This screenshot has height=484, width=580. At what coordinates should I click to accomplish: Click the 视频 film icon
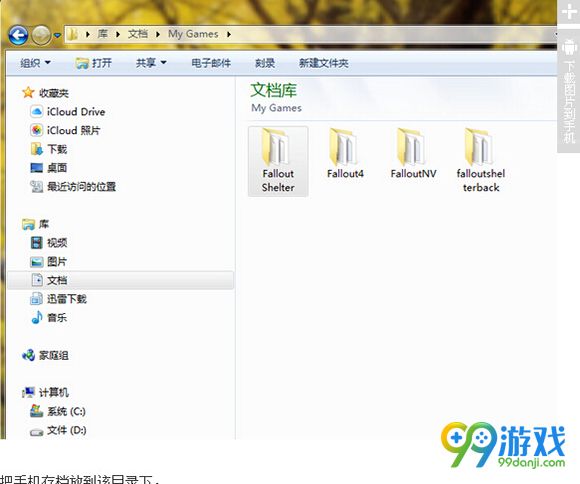37,243
